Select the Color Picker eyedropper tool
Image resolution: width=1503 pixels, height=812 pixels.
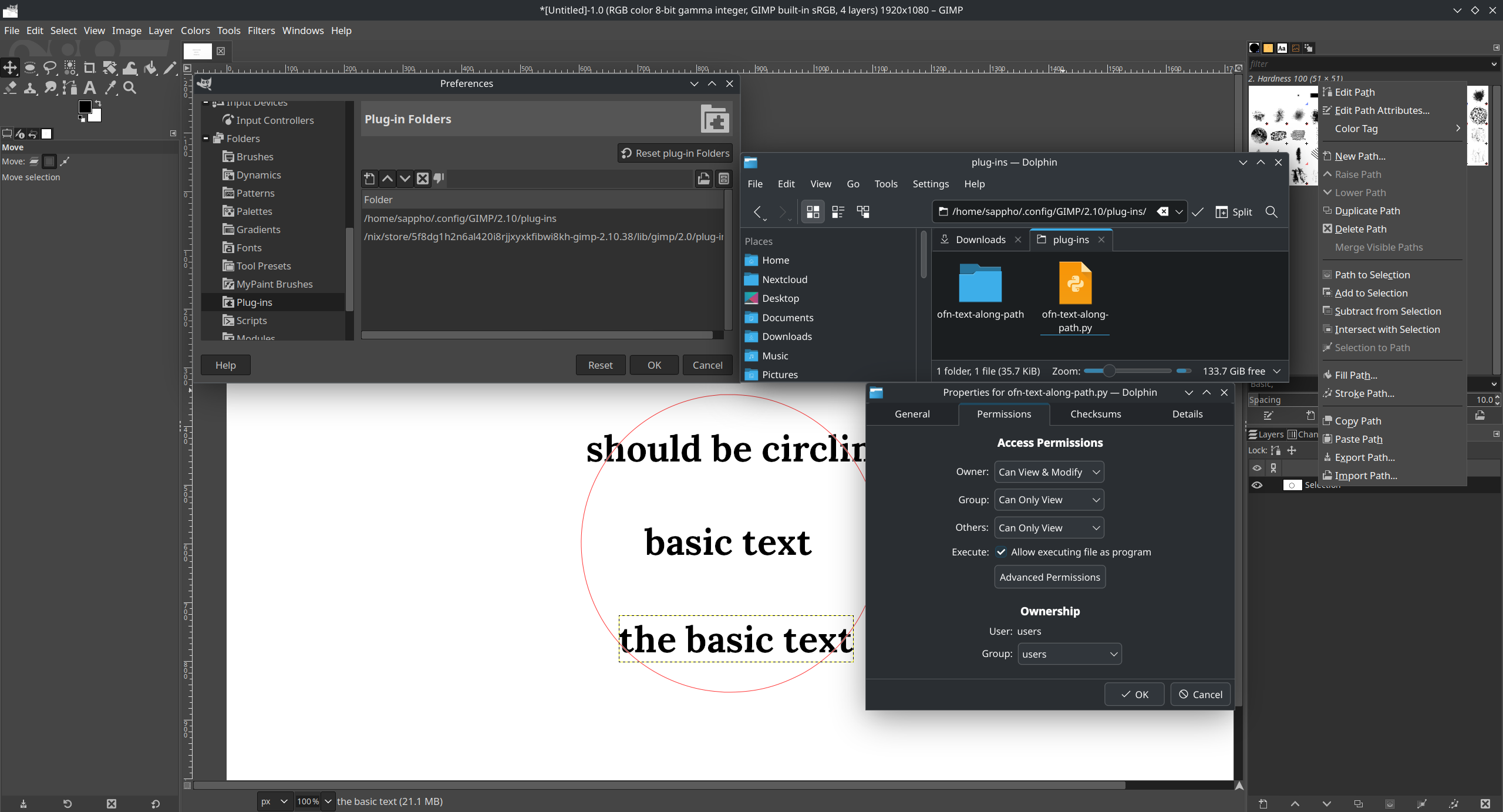click(110, 88)
